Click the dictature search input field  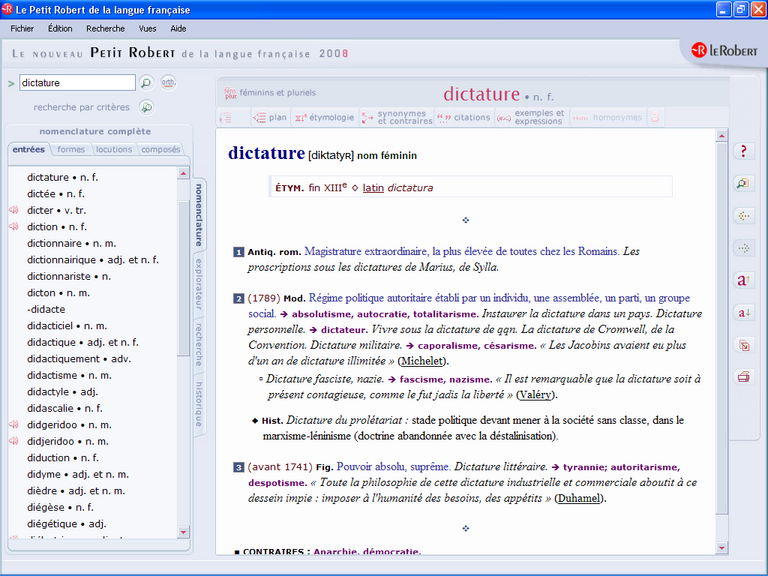[77, 83]
